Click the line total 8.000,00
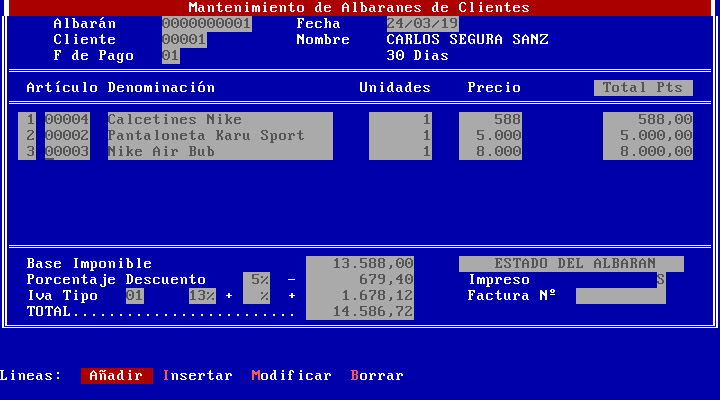720x400 pixels. (648, 152)
